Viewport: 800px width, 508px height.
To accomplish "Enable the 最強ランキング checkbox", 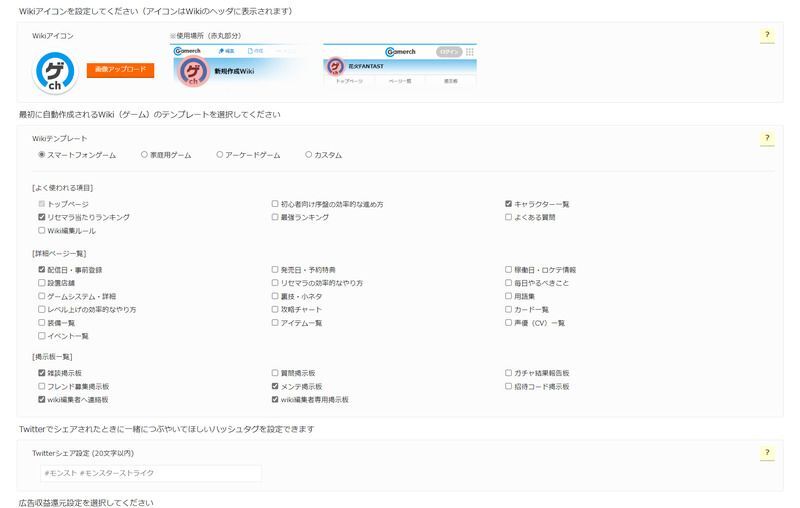I will [275, 217].
